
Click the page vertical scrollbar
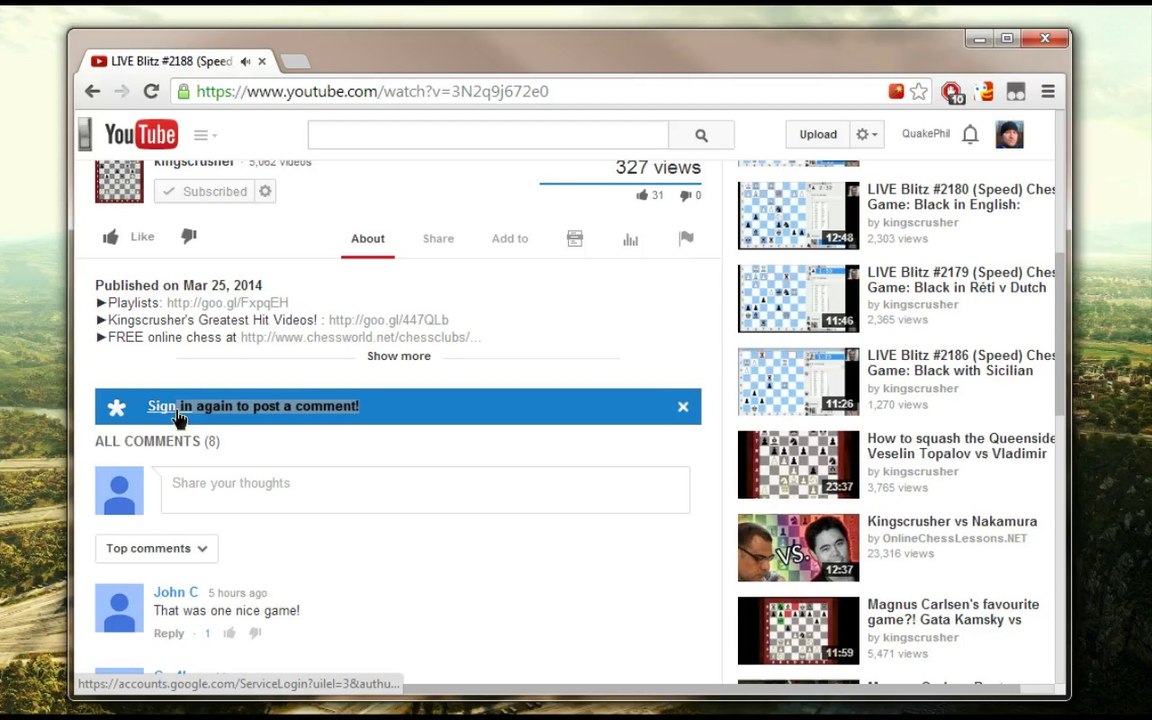pyautogui.click(x=1060, y=334)
